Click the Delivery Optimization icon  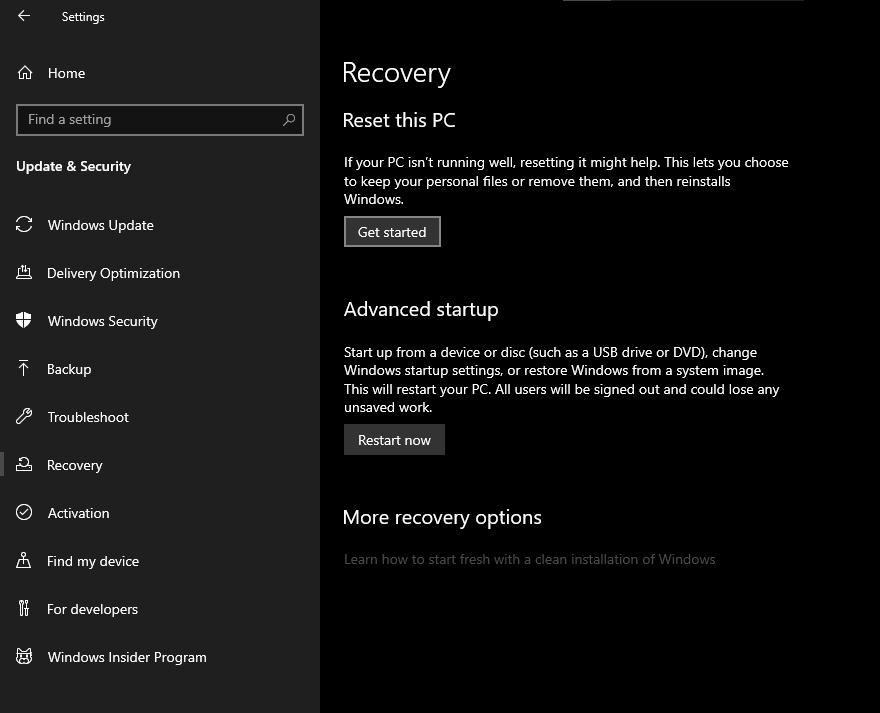point(24,273)
